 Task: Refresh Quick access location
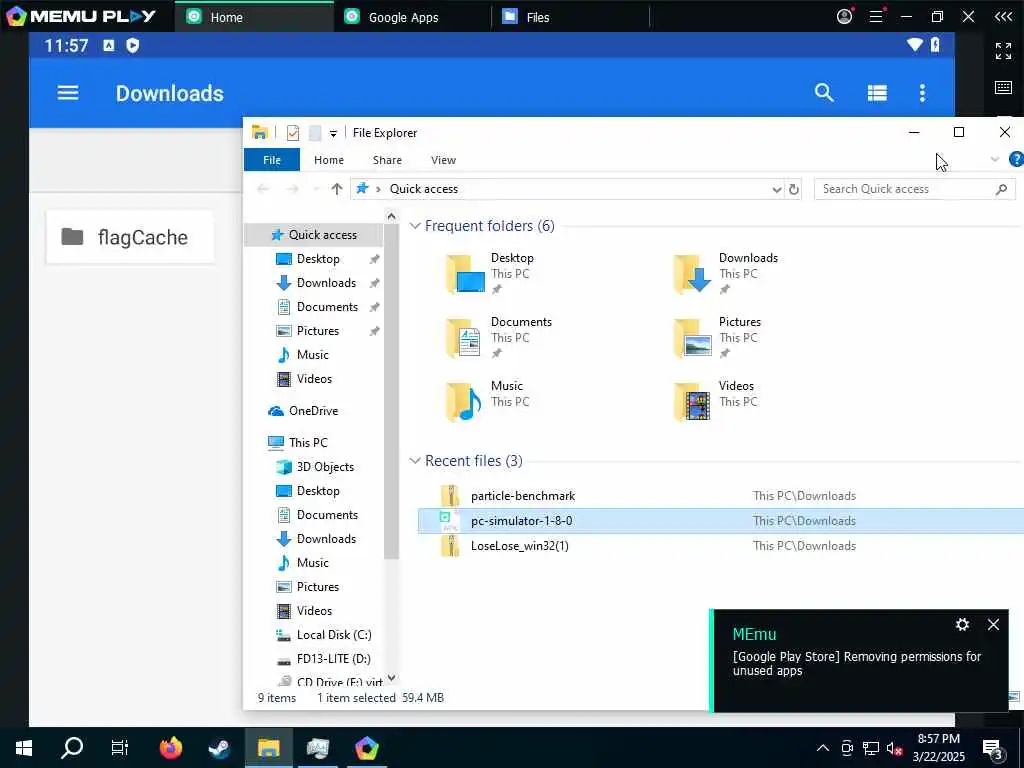coord(793,189)
